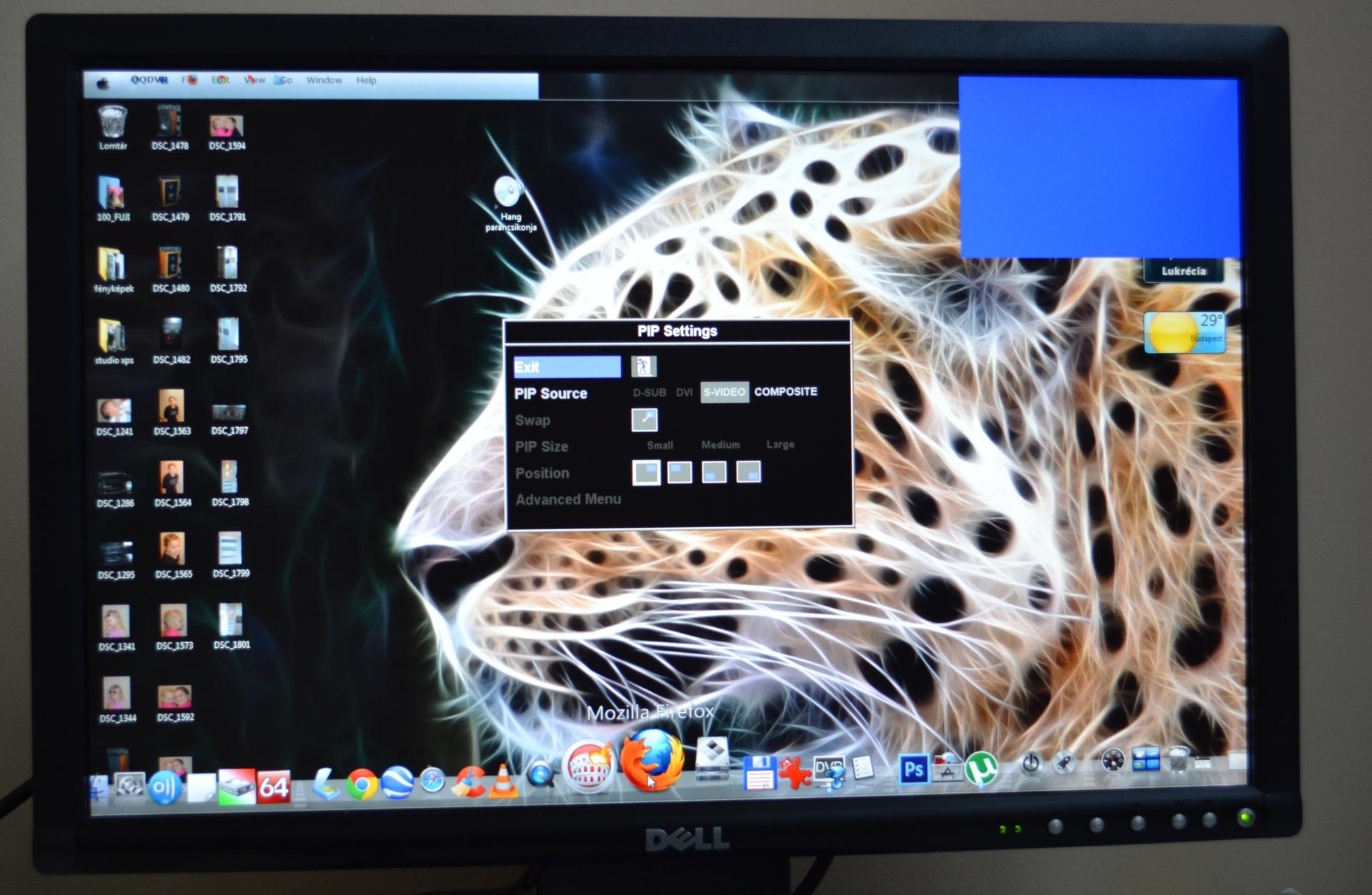The width and height of the screenshot is (1372, 895).
Task: Click the Swap icon button
Action: [645, 419]
